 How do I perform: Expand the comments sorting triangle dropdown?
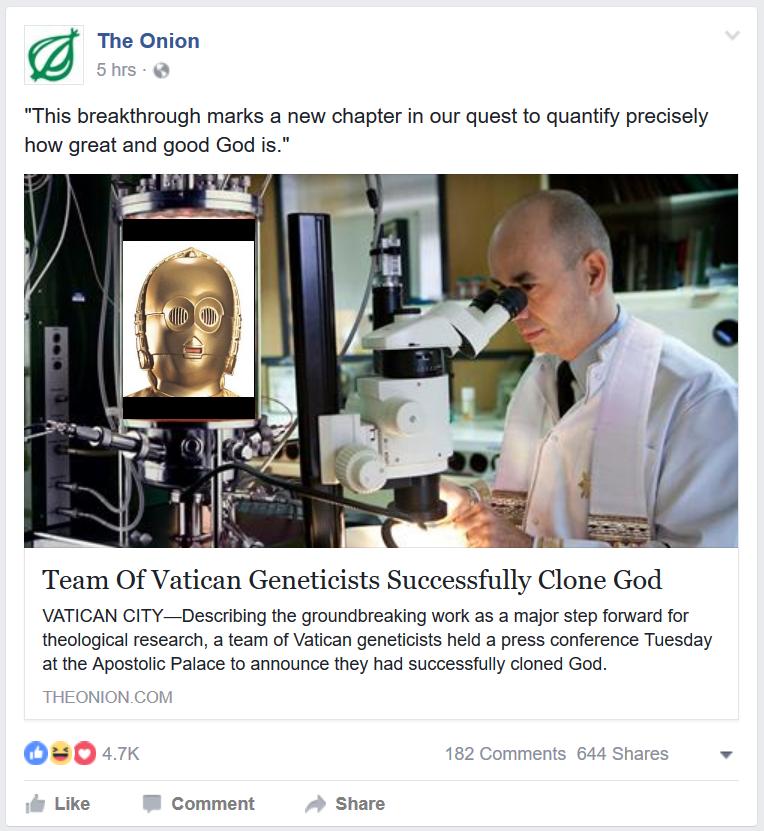point(726,755)
